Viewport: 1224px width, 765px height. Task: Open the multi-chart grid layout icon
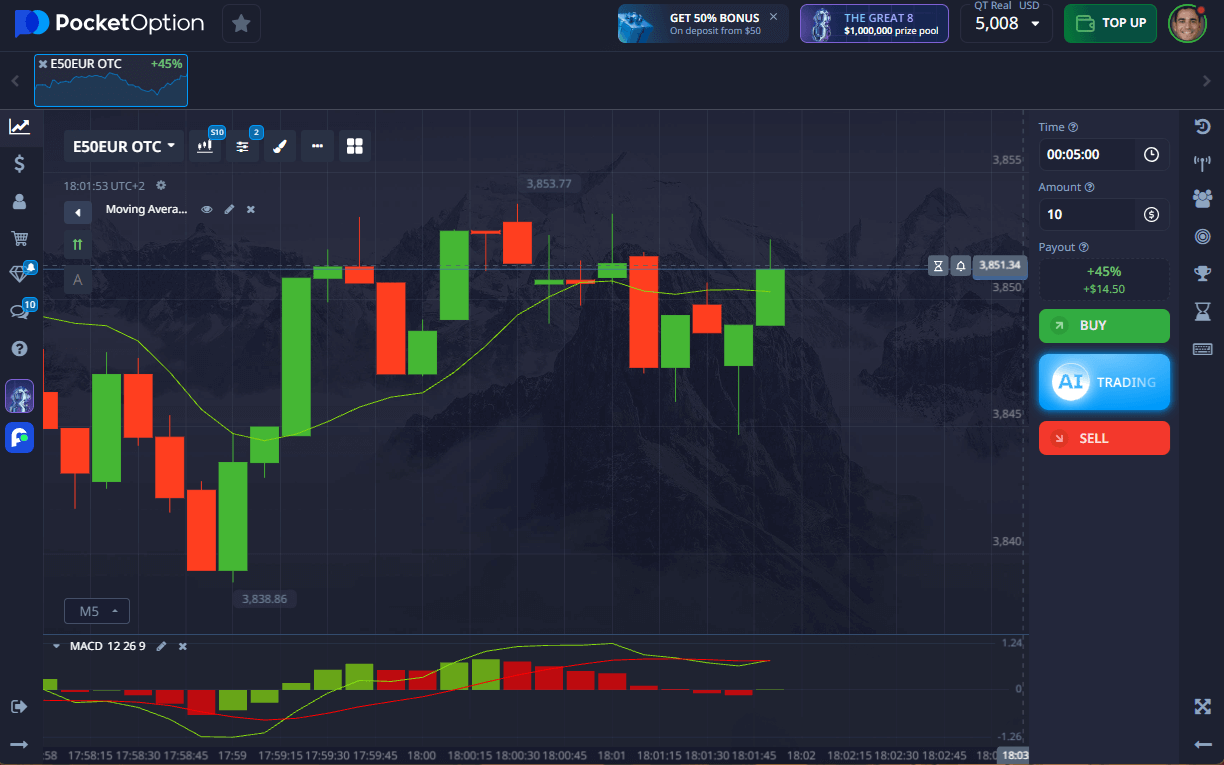(x=354, y=146)
